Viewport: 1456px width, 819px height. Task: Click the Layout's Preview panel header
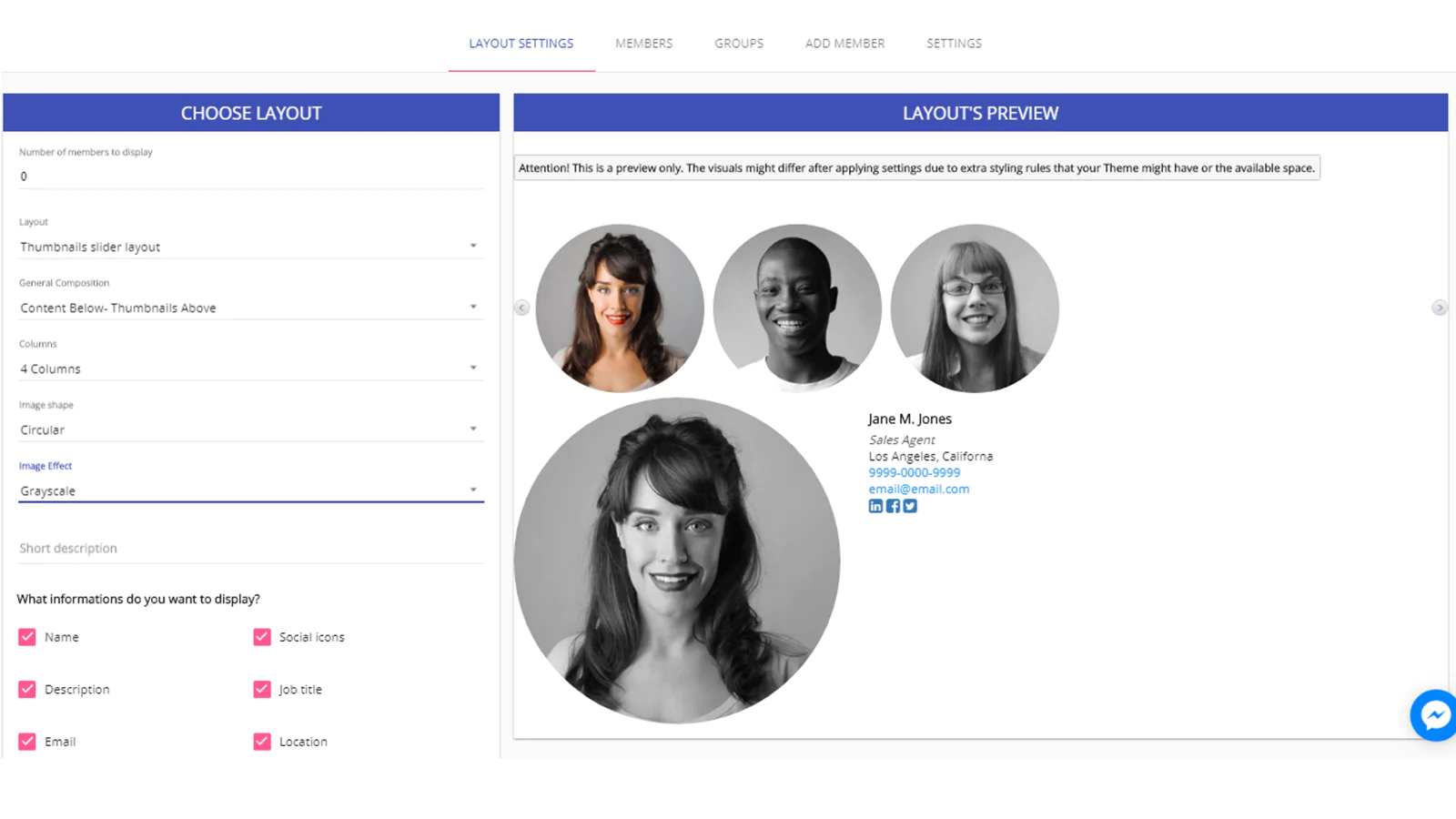tap(981, 113)
